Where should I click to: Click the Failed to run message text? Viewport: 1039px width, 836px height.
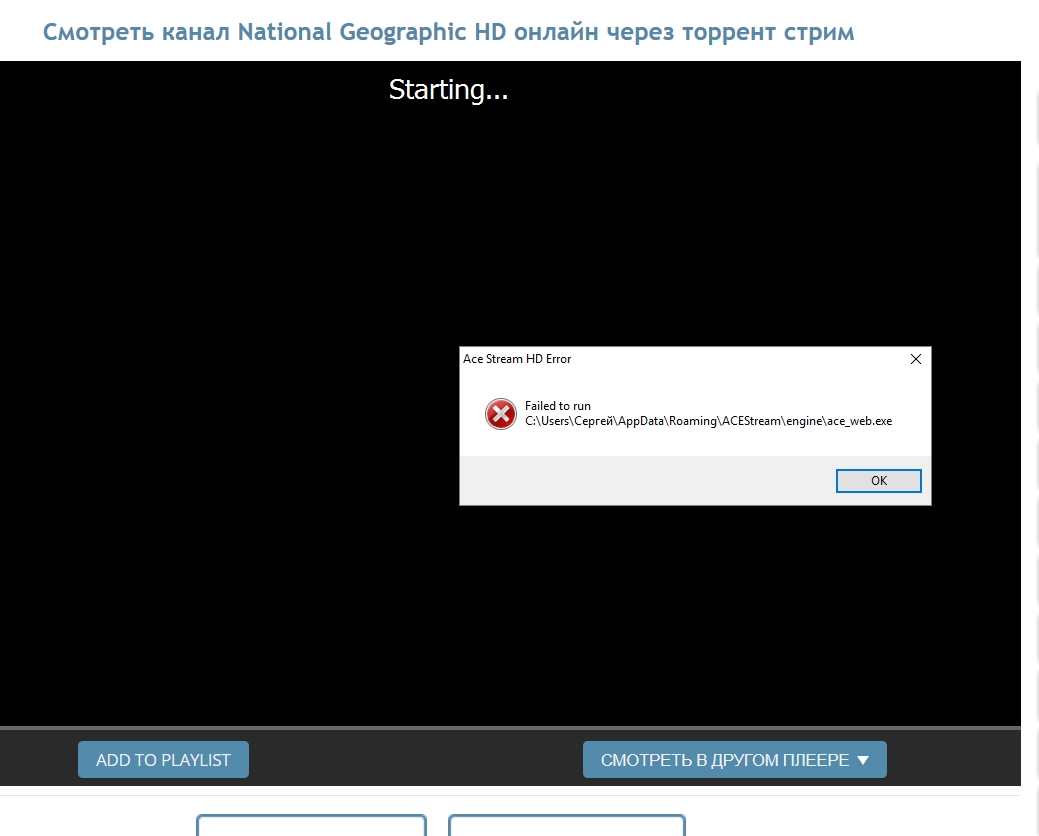(x=558, y=406)
